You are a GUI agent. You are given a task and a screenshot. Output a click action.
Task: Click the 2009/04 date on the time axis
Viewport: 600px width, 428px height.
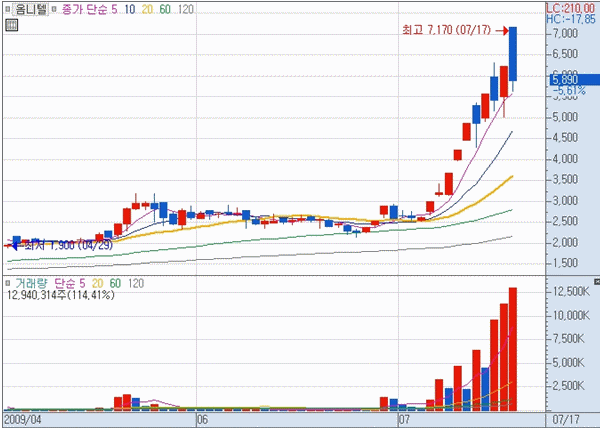[x=22, y=419]
